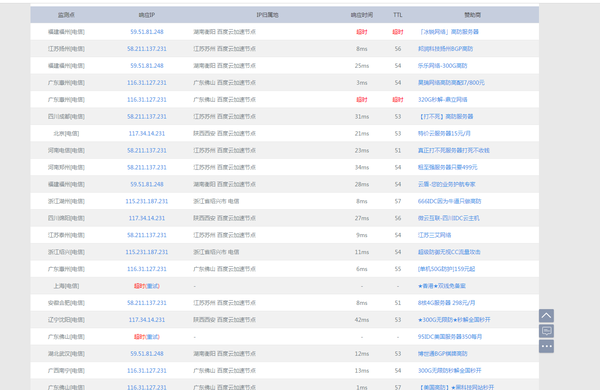Click the TTL column header

pos(398,15)
